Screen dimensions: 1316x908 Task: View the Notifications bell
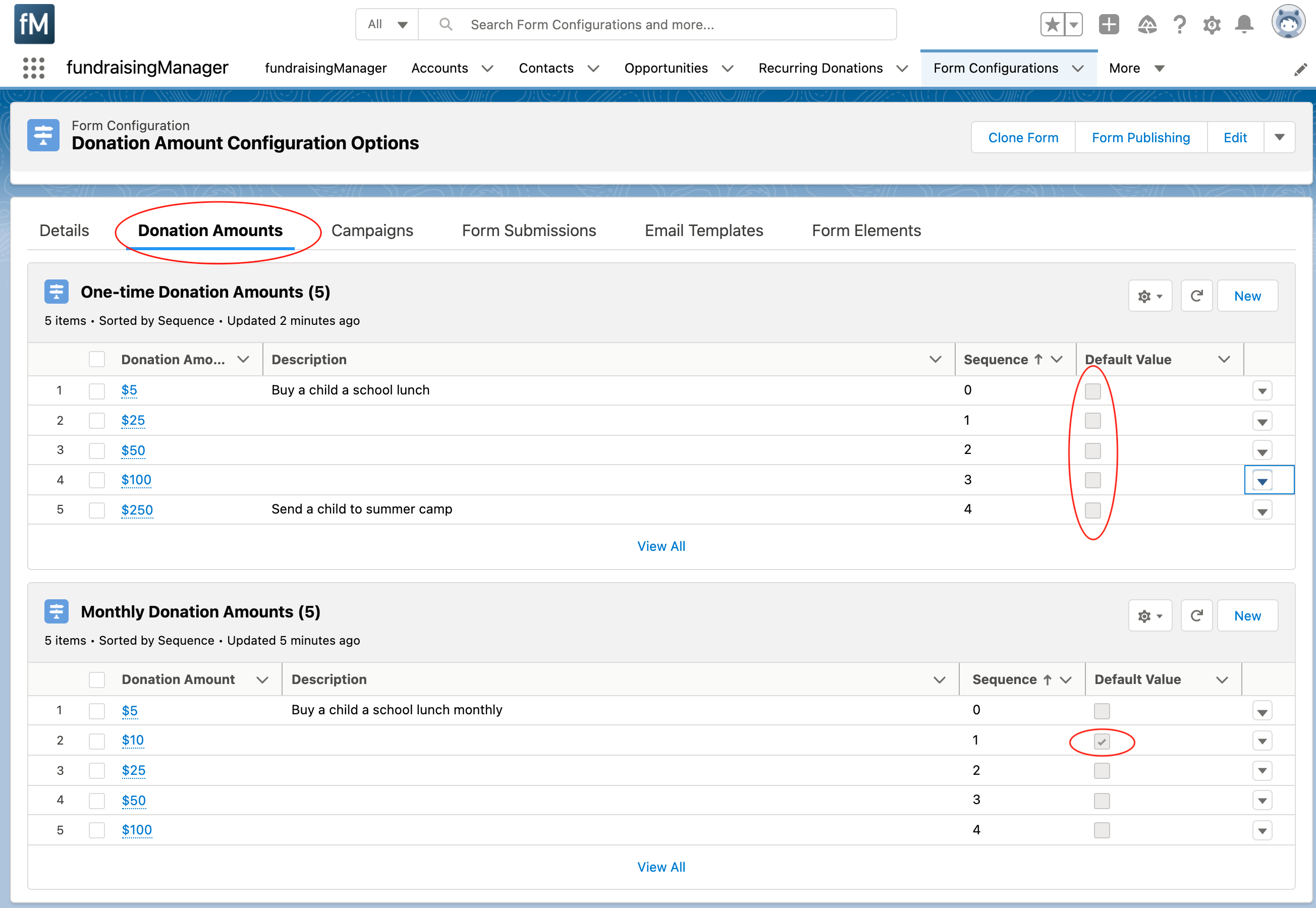click(x=1244, y=24)
